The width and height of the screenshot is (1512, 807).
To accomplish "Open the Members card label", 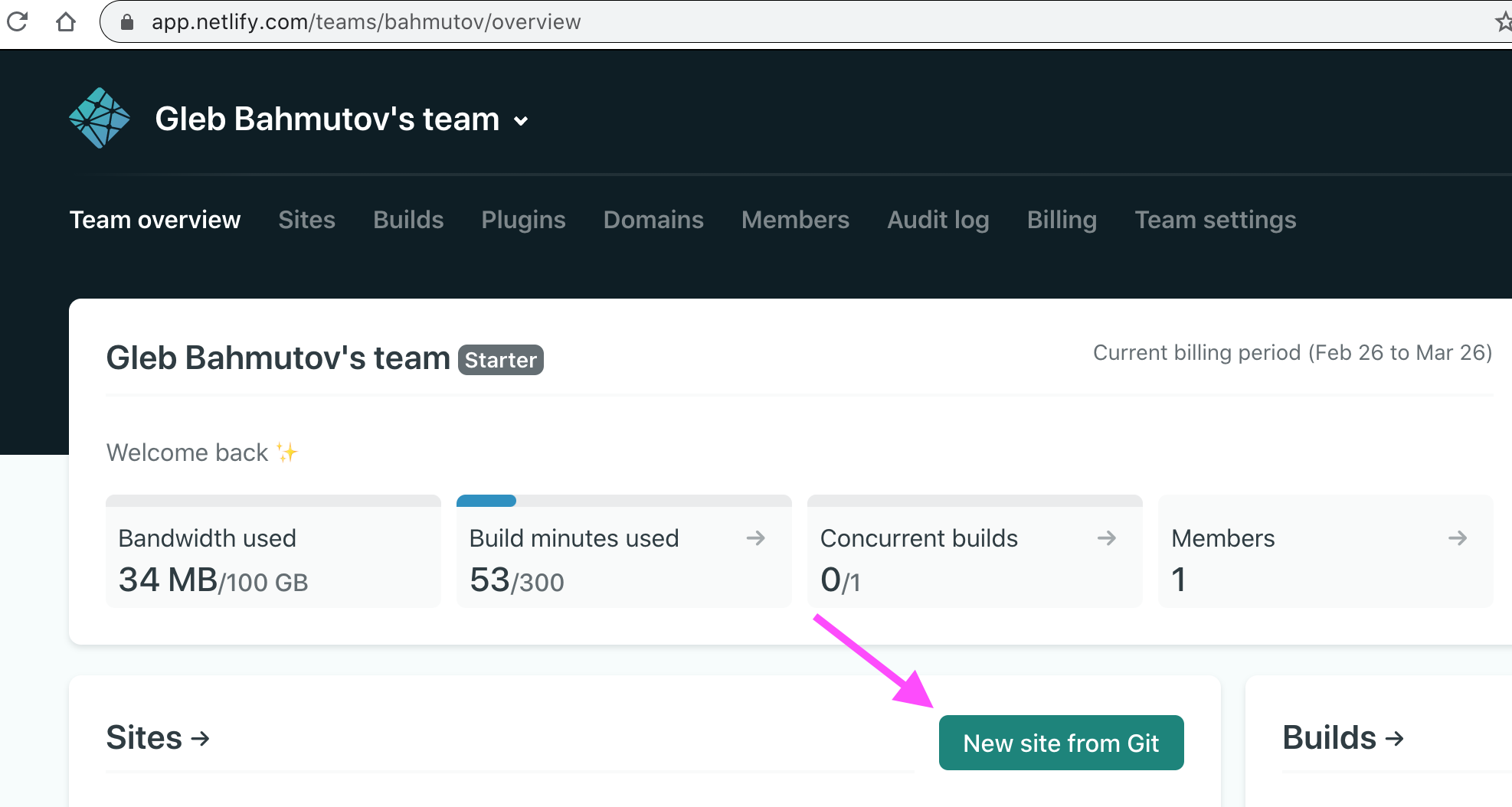I will 1223,538.
